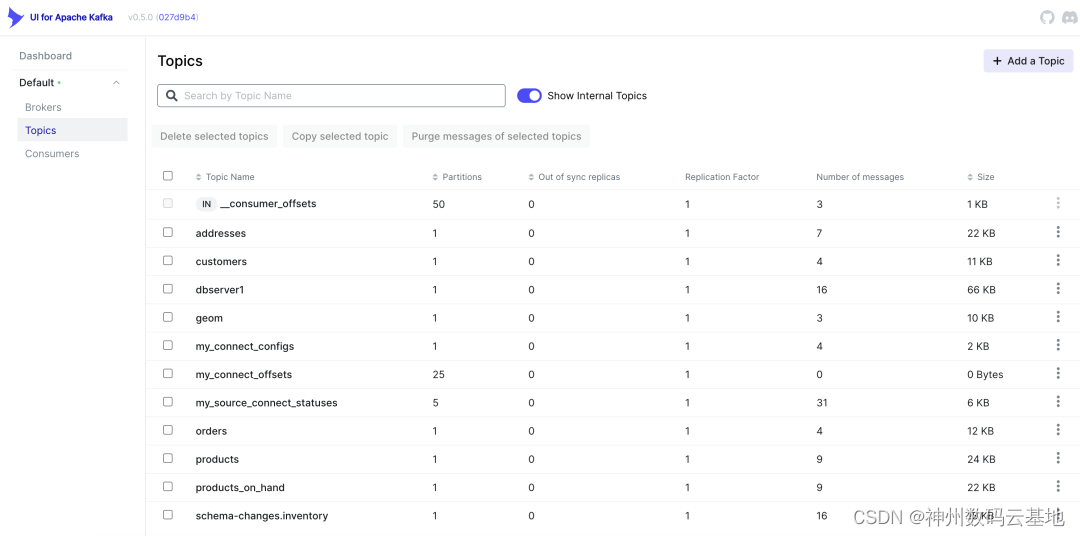This screenshot has height=536, width=1080.
Task: Sort topics by the Size column
Action: pos(981,177)
